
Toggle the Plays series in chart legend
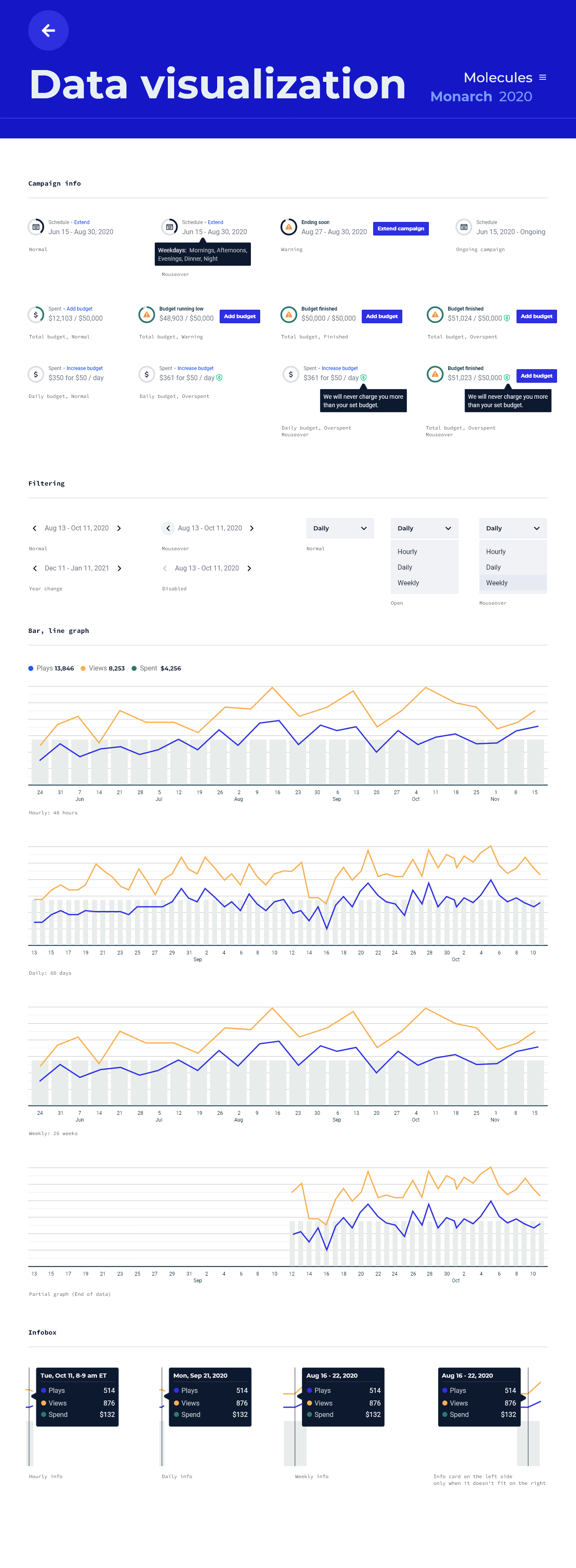click(51, 668)
